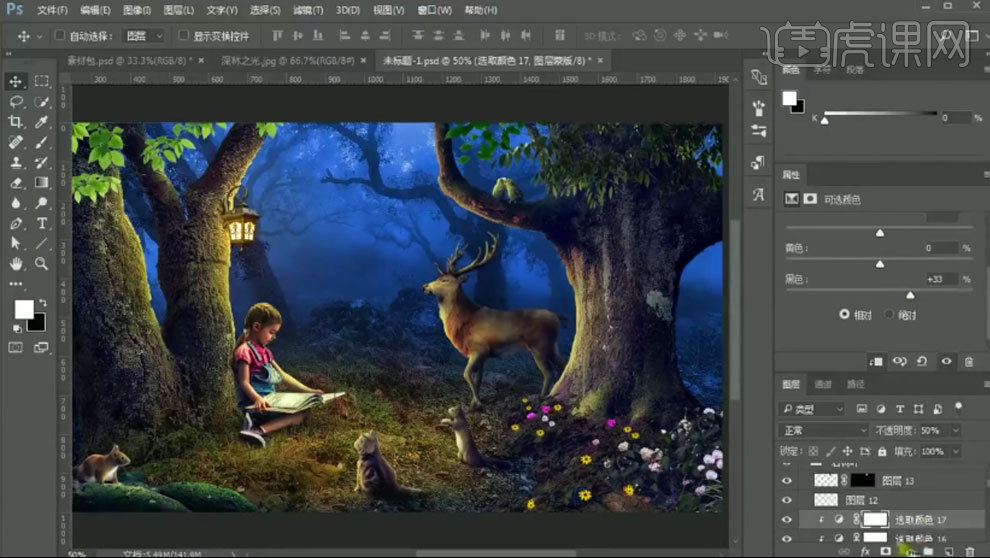The width and height of the screenshot is (990, 558).
Task: Click the layer style fx icon
Action: pyautogui.click(x=866, y=552)
